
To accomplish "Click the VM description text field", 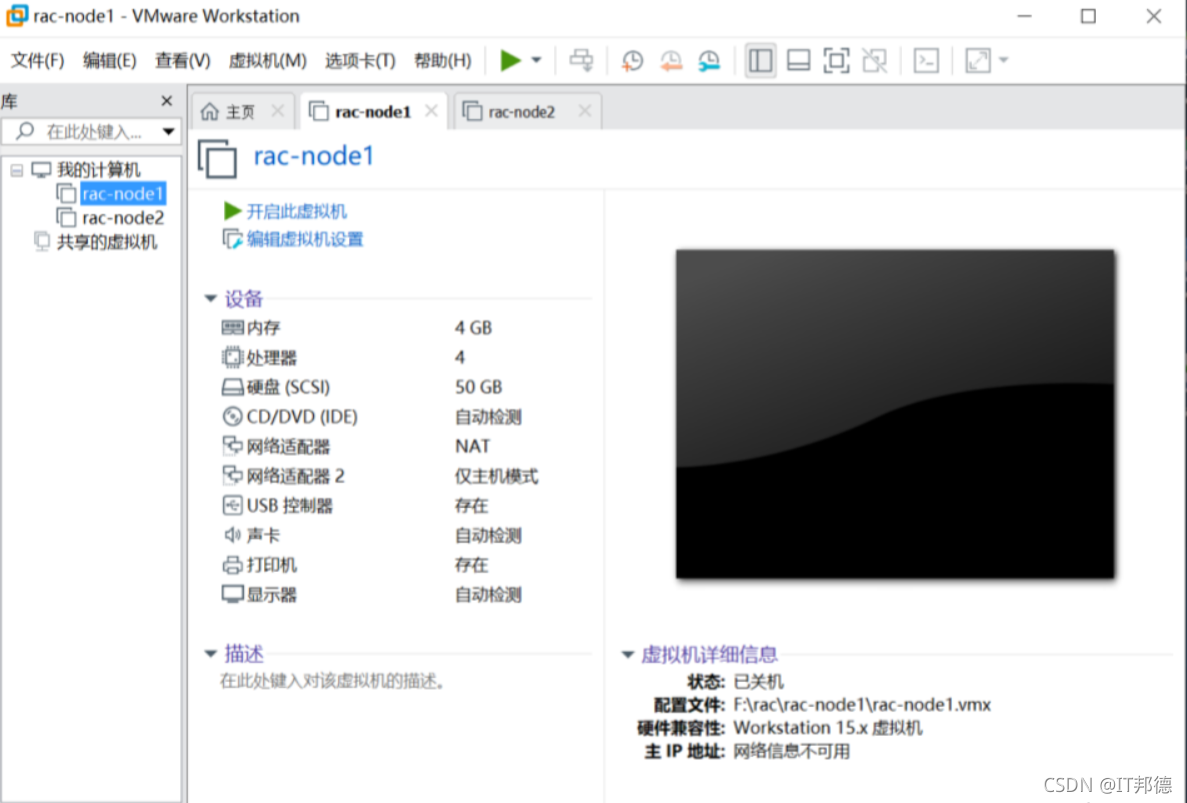I will point(332,681).
